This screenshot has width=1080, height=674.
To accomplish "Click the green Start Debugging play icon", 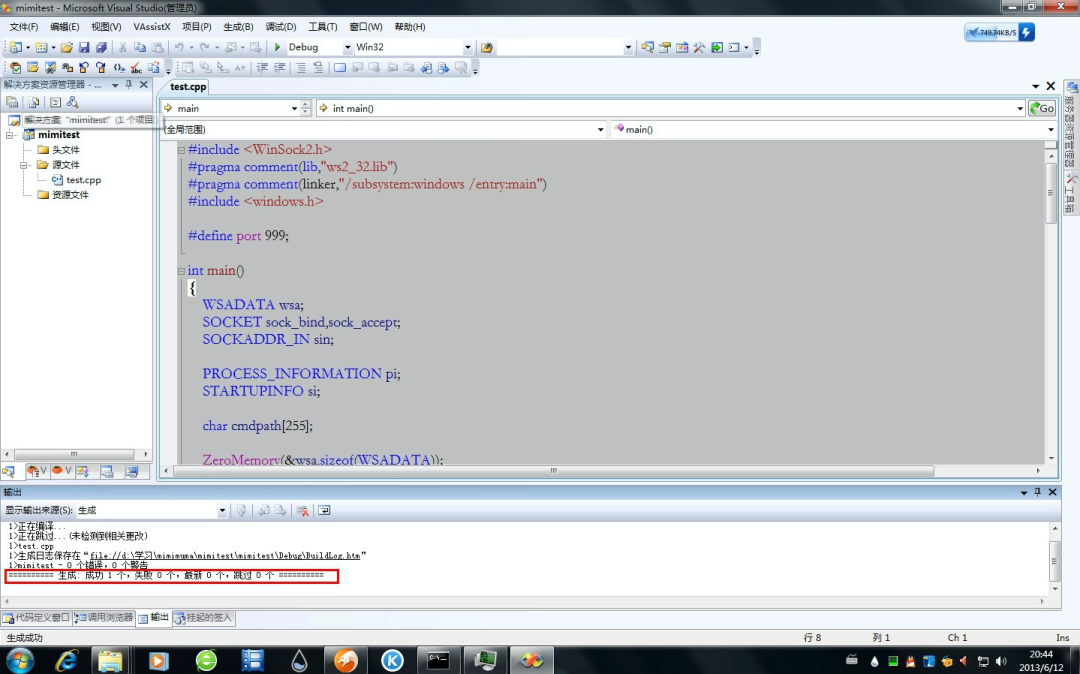I will click(277, 47).
